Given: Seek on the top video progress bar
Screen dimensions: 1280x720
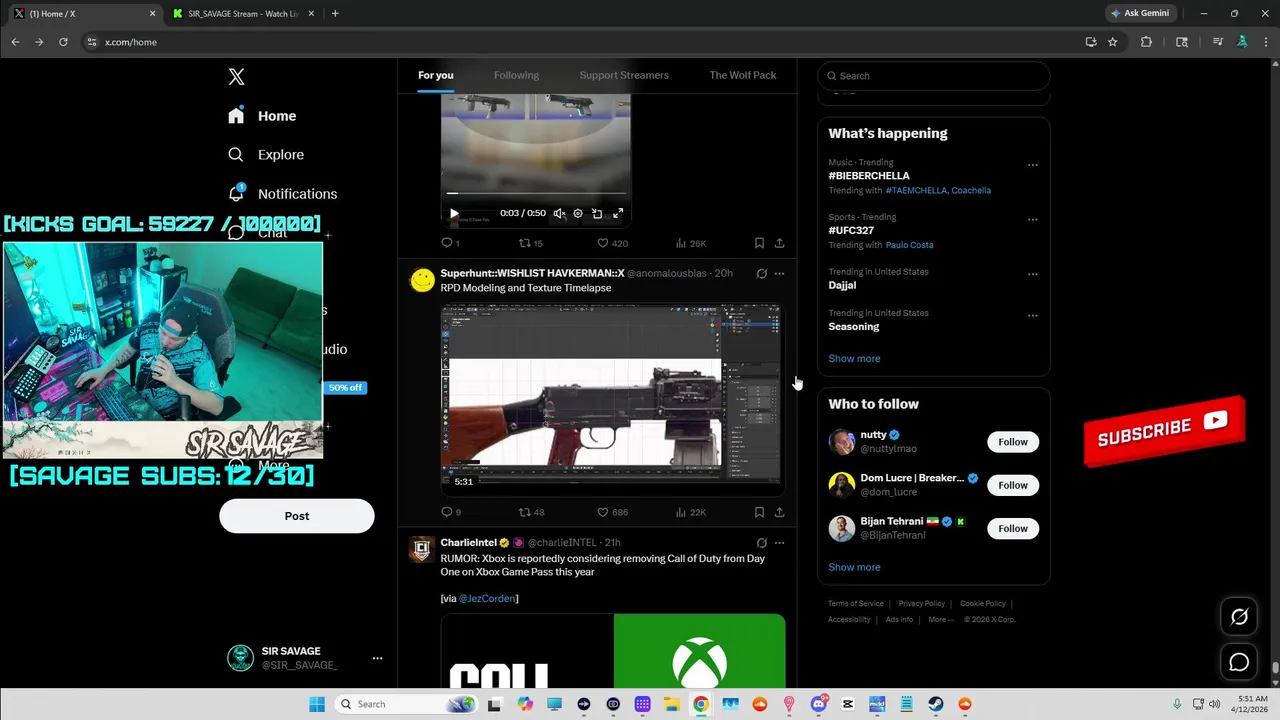Looking at the screenshot, I should tap(536, 193).
